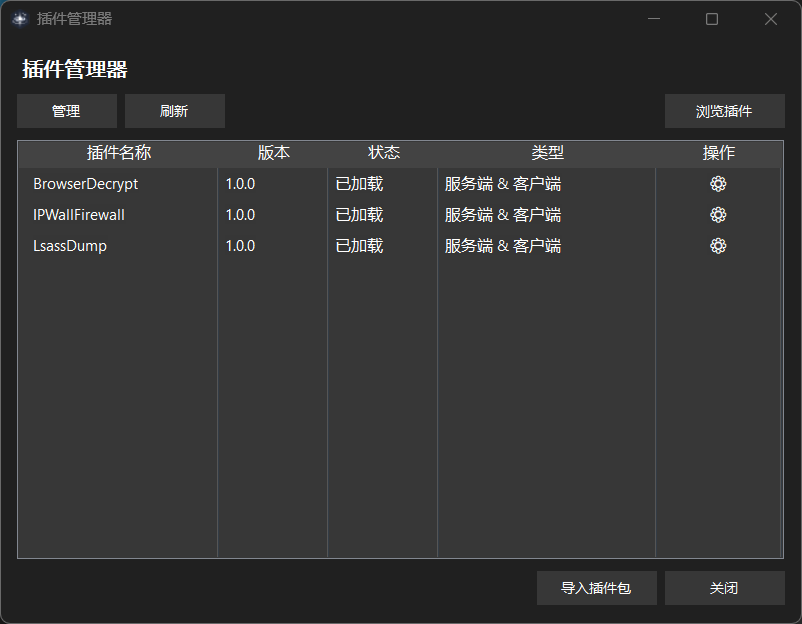Click 服务端 & 客户端 type for BrowserDecrypt

[x=503, y=184]
